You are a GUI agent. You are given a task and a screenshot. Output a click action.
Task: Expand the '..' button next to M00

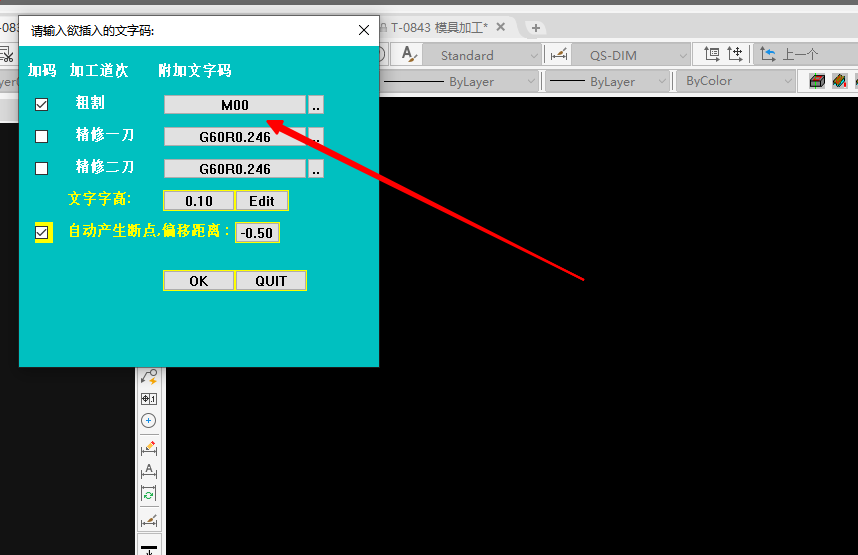[316, 105]
